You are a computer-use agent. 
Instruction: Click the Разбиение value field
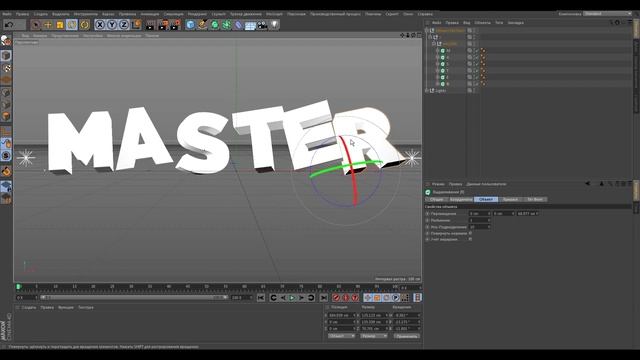(480, 220)
